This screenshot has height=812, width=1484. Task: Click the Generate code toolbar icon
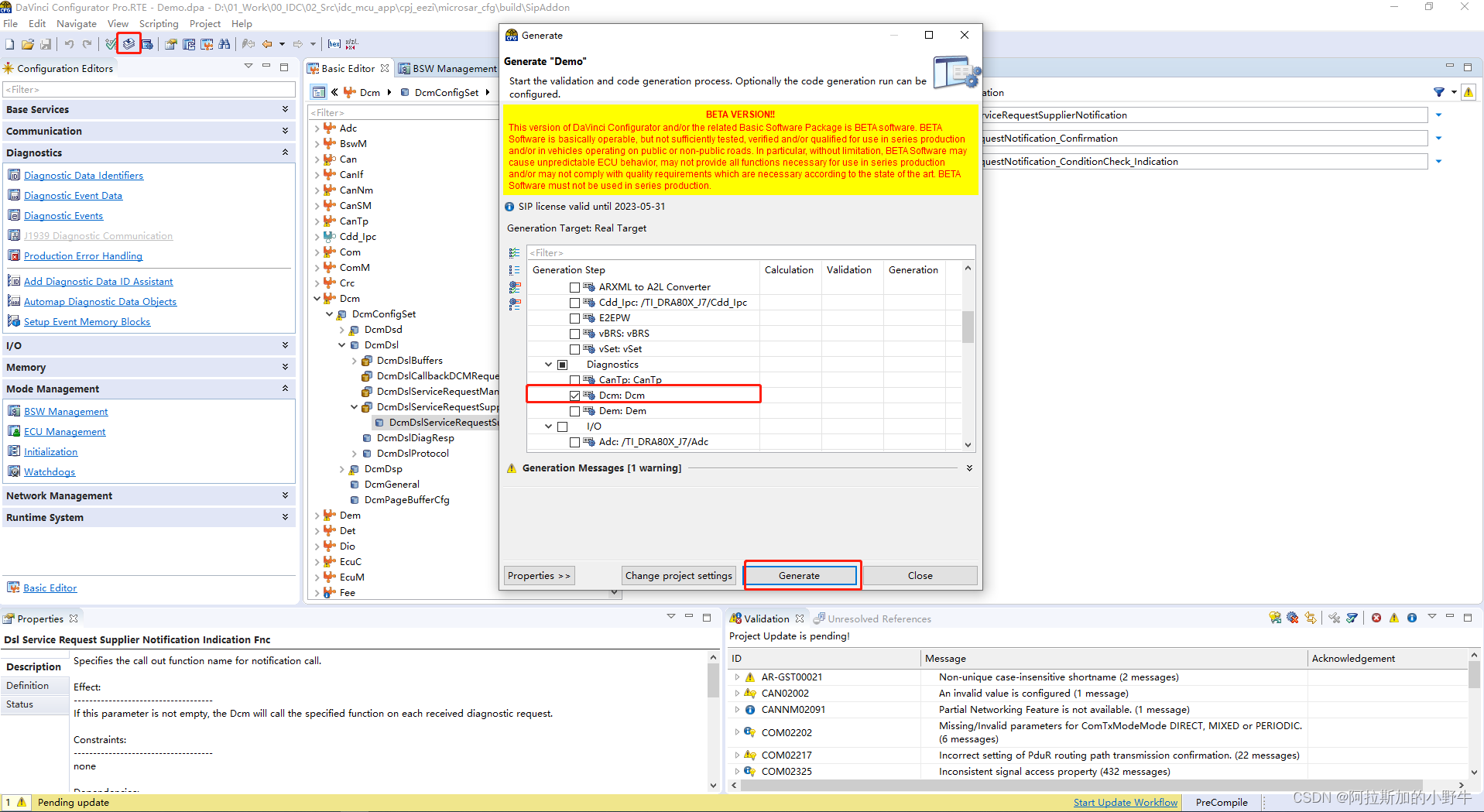click(129, 44)
